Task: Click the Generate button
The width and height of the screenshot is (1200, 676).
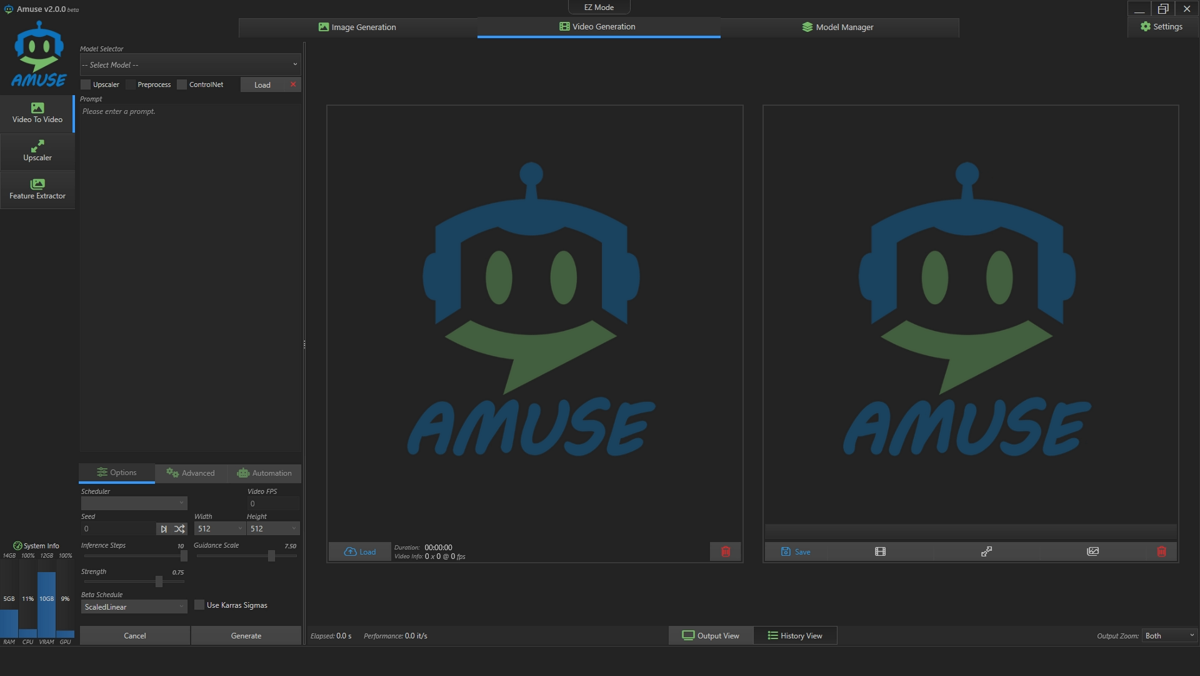Action: [x=246, y=634]
